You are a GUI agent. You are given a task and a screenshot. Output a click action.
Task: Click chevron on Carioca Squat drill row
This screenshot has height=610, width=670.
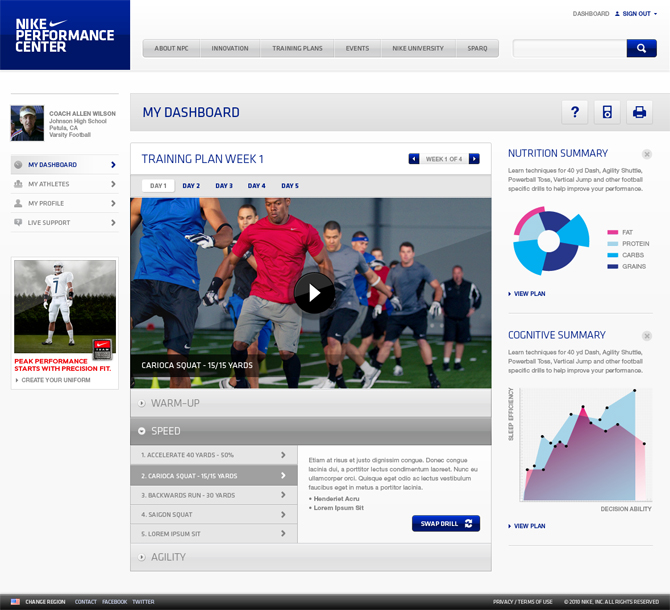point(283,475)
